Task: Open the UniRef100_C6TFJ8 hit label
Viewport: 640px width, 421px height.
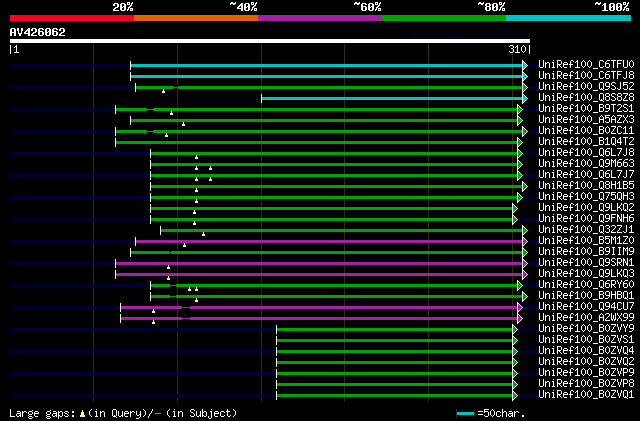Action: tap(586, 76)
